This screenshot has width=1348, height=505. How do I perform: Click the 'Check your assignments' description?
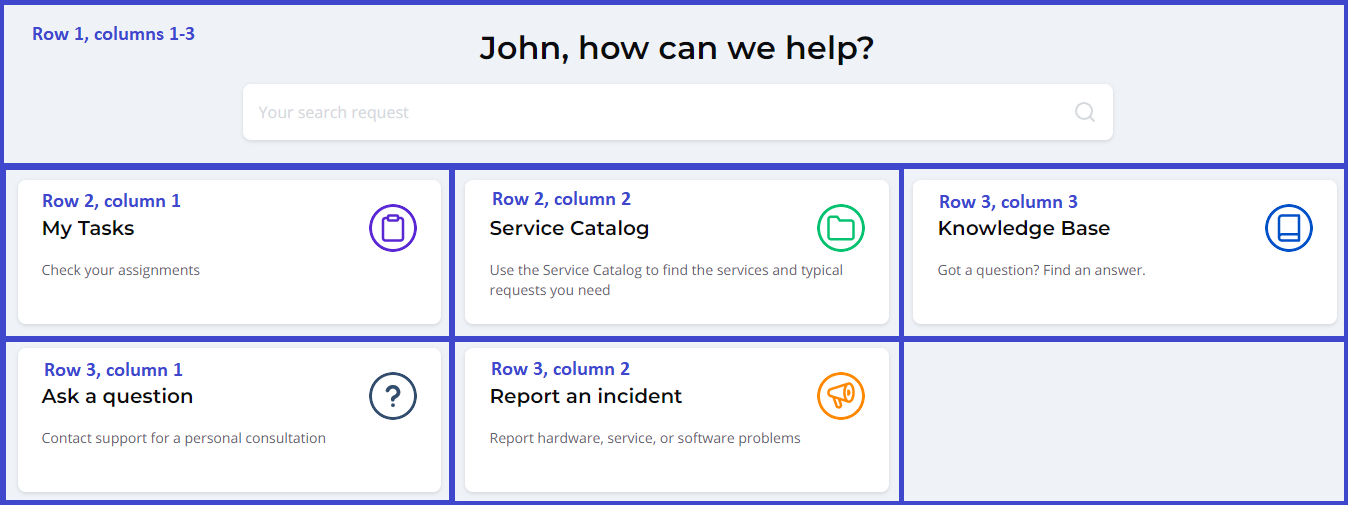point(121,270)
